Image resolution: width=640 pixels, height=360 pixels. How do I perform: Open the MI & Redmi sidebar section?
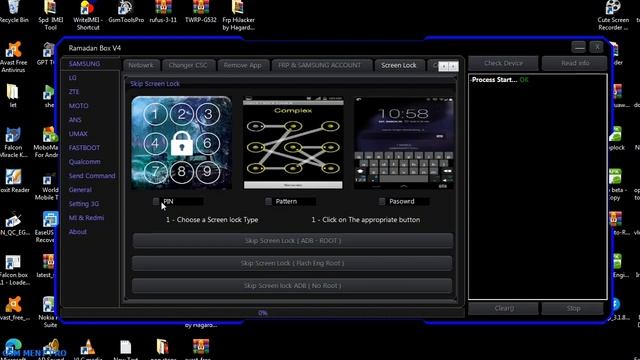click(86, 218)
